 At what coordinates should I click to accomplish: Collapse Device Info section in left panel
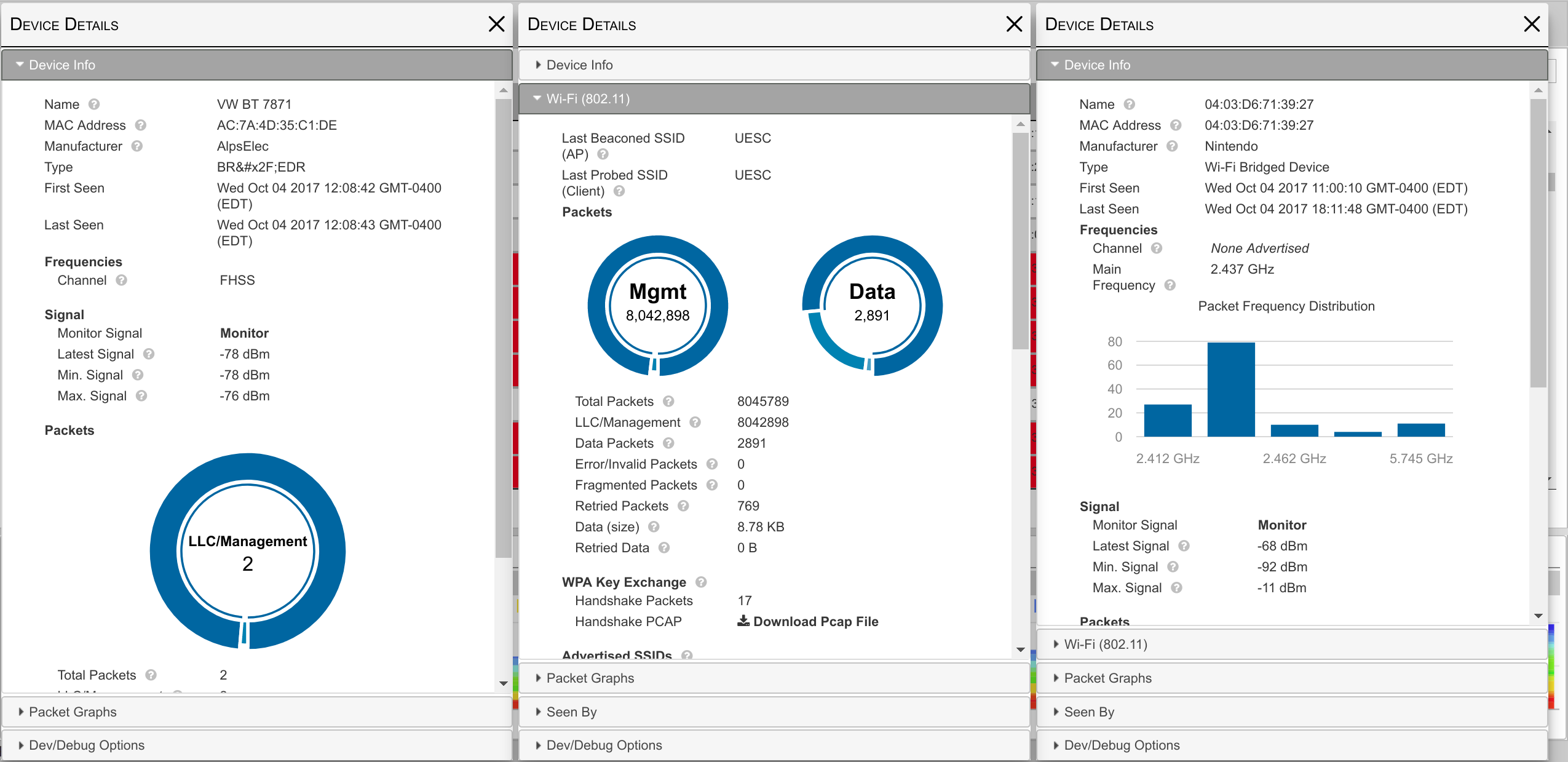pyautogui.click(x=61, y=65)
